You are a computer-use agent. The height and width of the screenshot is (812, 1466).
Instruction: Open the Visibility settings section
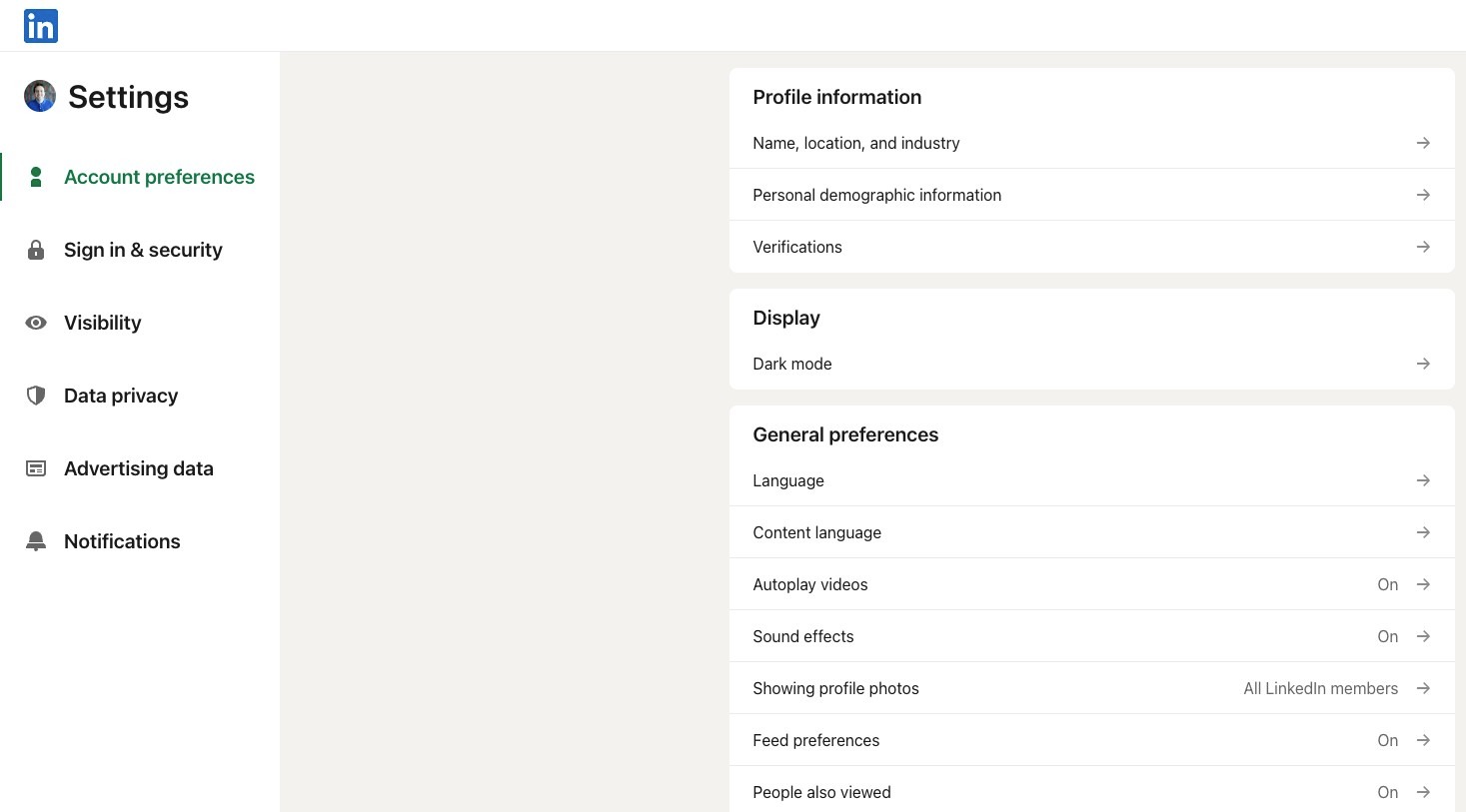[103, 323]
